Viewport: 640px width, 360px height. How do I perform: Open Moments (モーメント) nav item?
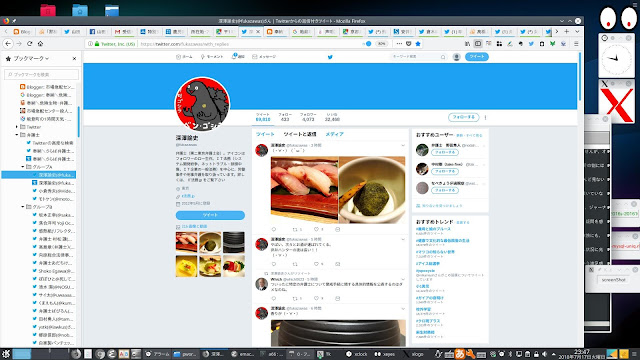[x=212, y=57]
